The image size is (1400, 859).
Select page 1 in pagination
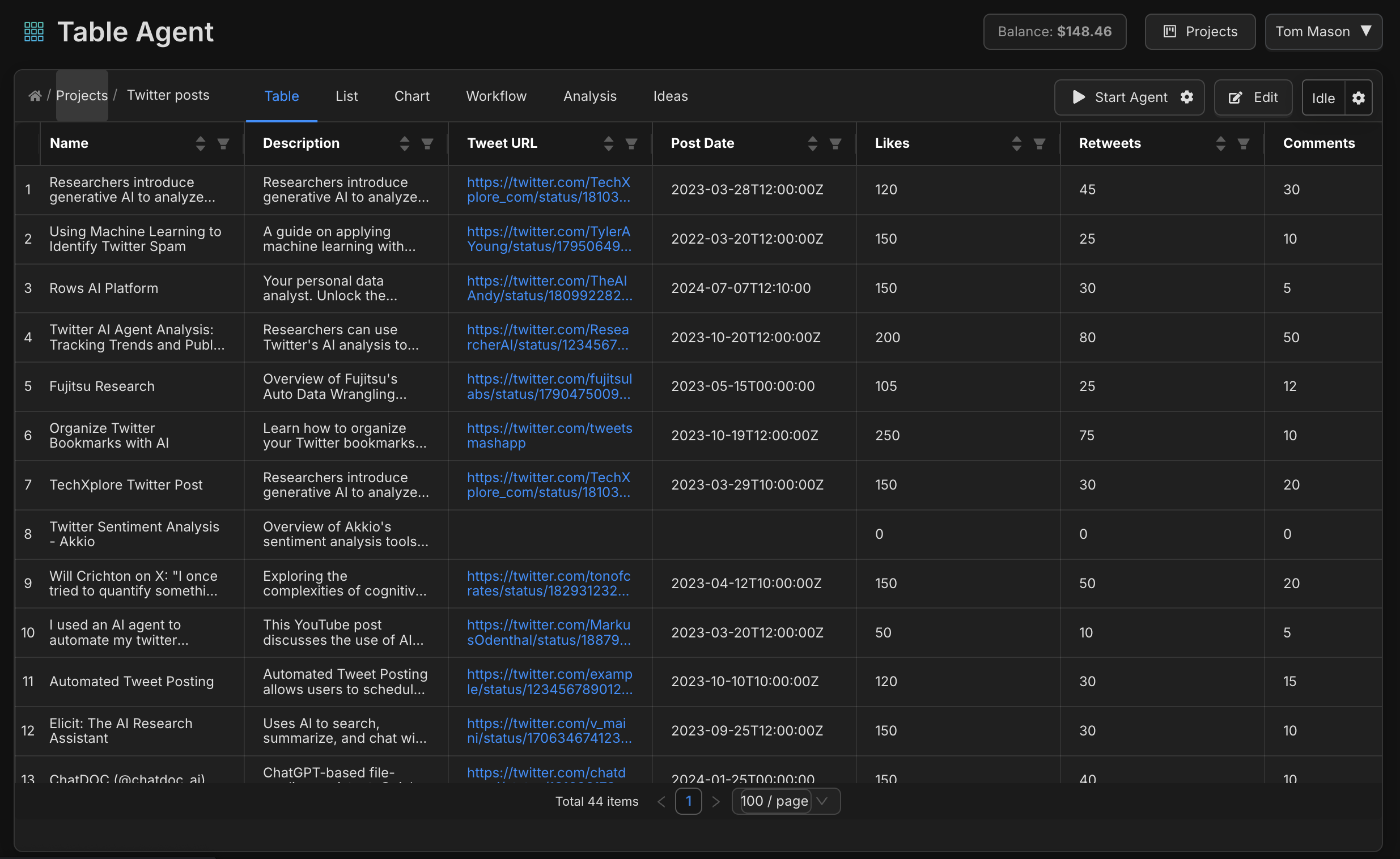tap(688, 801)
